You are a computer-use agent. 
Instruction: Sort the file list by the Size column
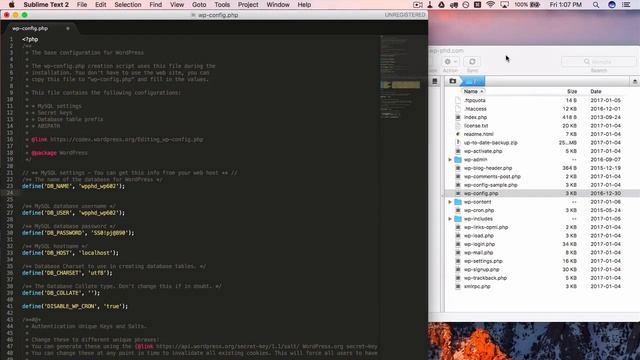point(572,91)
